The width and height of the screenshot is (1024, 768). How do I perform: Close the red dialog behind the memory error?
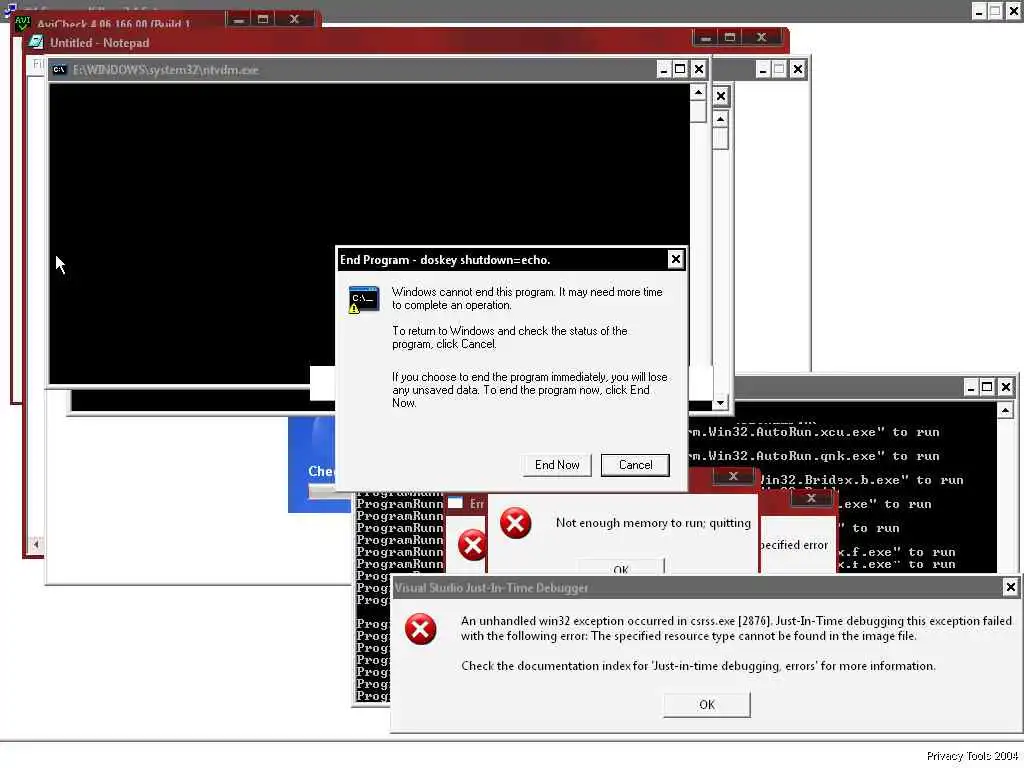click(733, 476)
